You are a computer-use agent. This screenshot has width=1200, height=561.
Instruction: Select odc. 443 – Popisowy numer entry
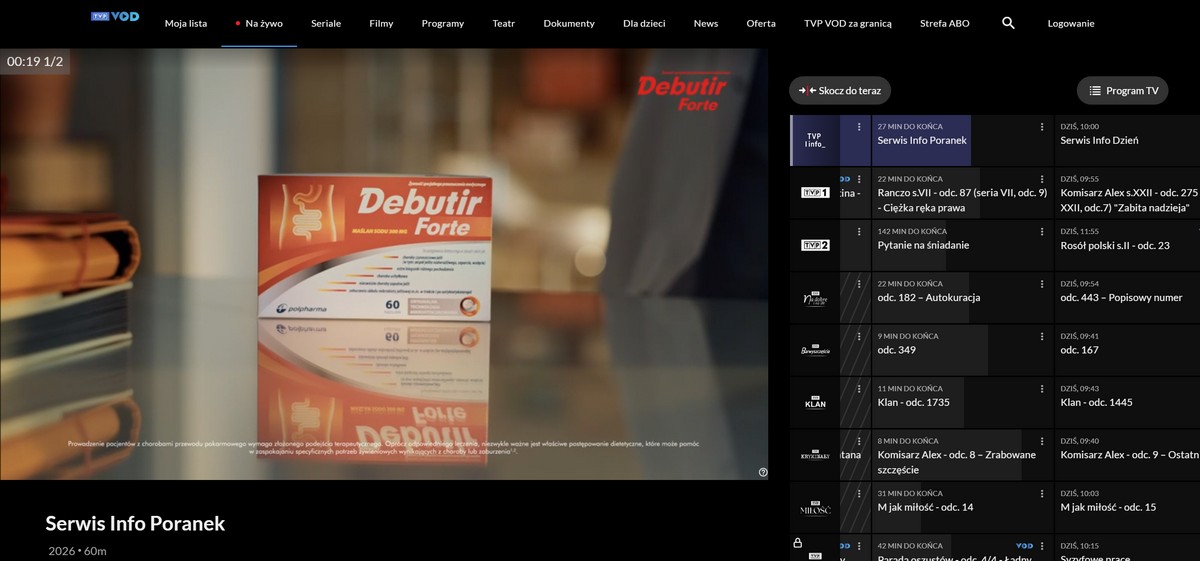pos(1128,298)
